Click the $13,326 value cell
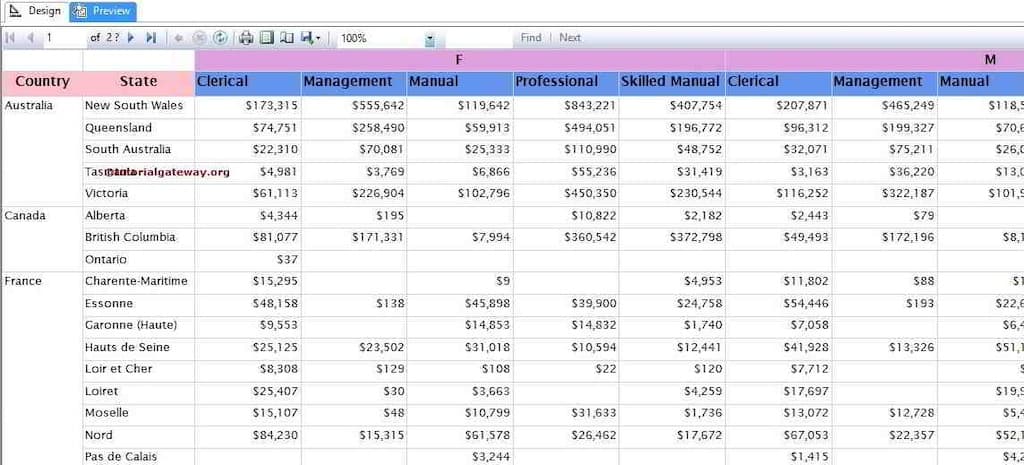1024x465 pixels. 885,347
